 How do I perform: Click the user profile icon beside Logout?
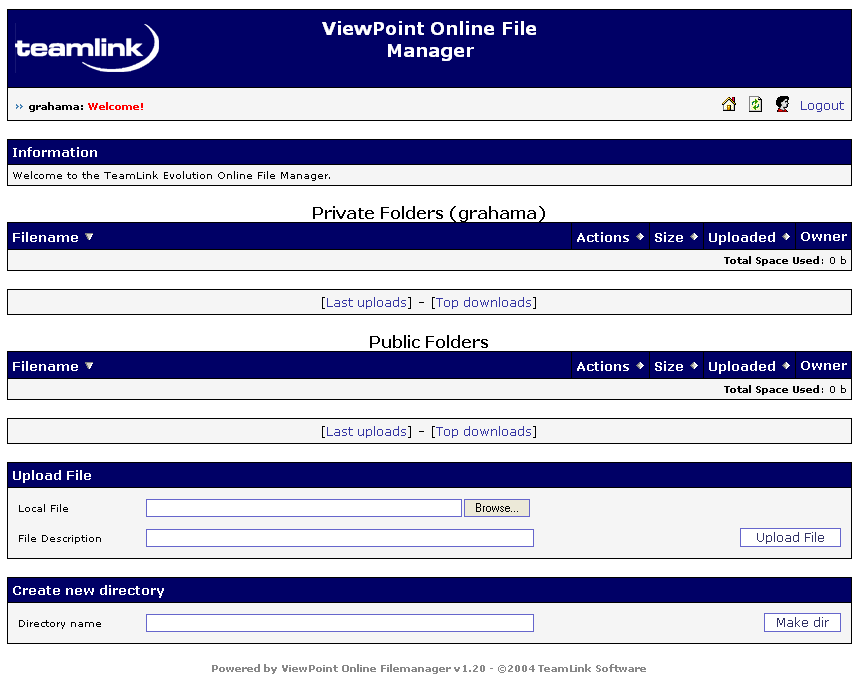click(x=782, y=104)
